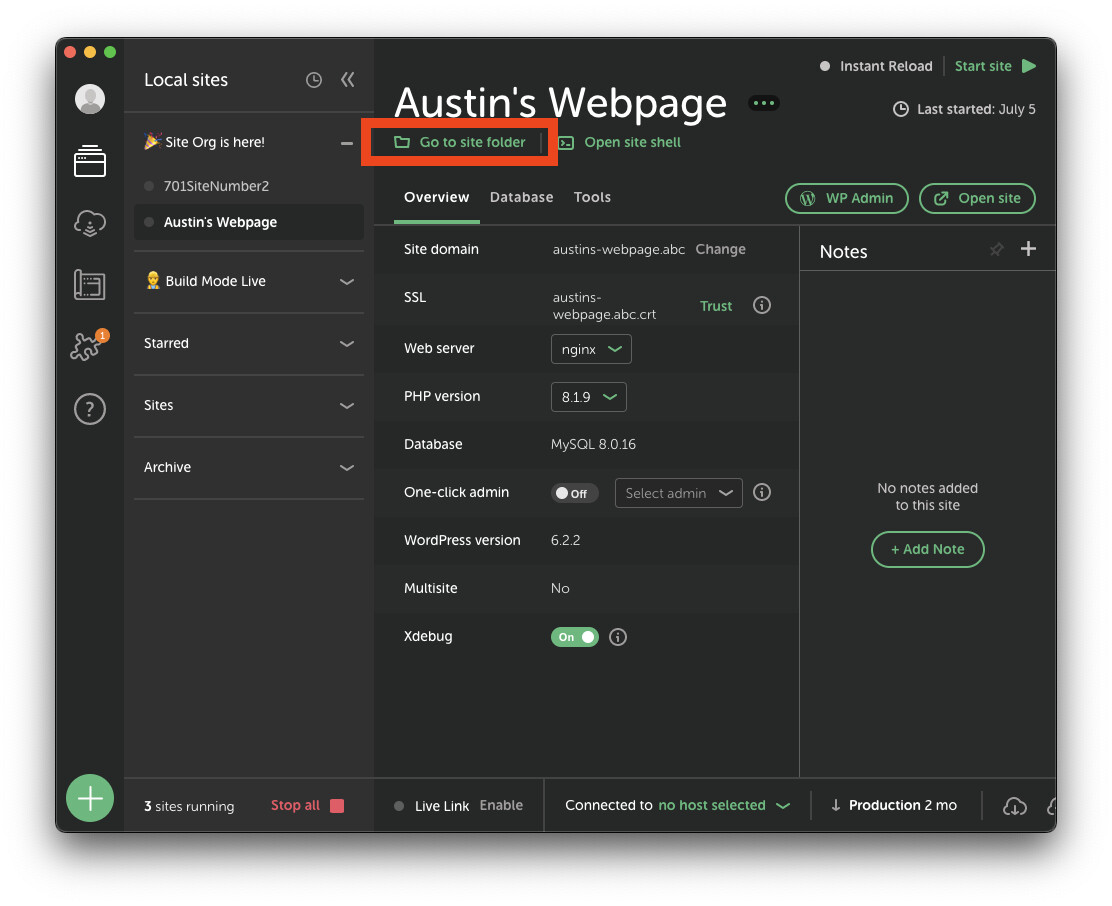Screen dimensions: 1112x906
Task: Click the pin notes icon
Action: pos(996,249)
